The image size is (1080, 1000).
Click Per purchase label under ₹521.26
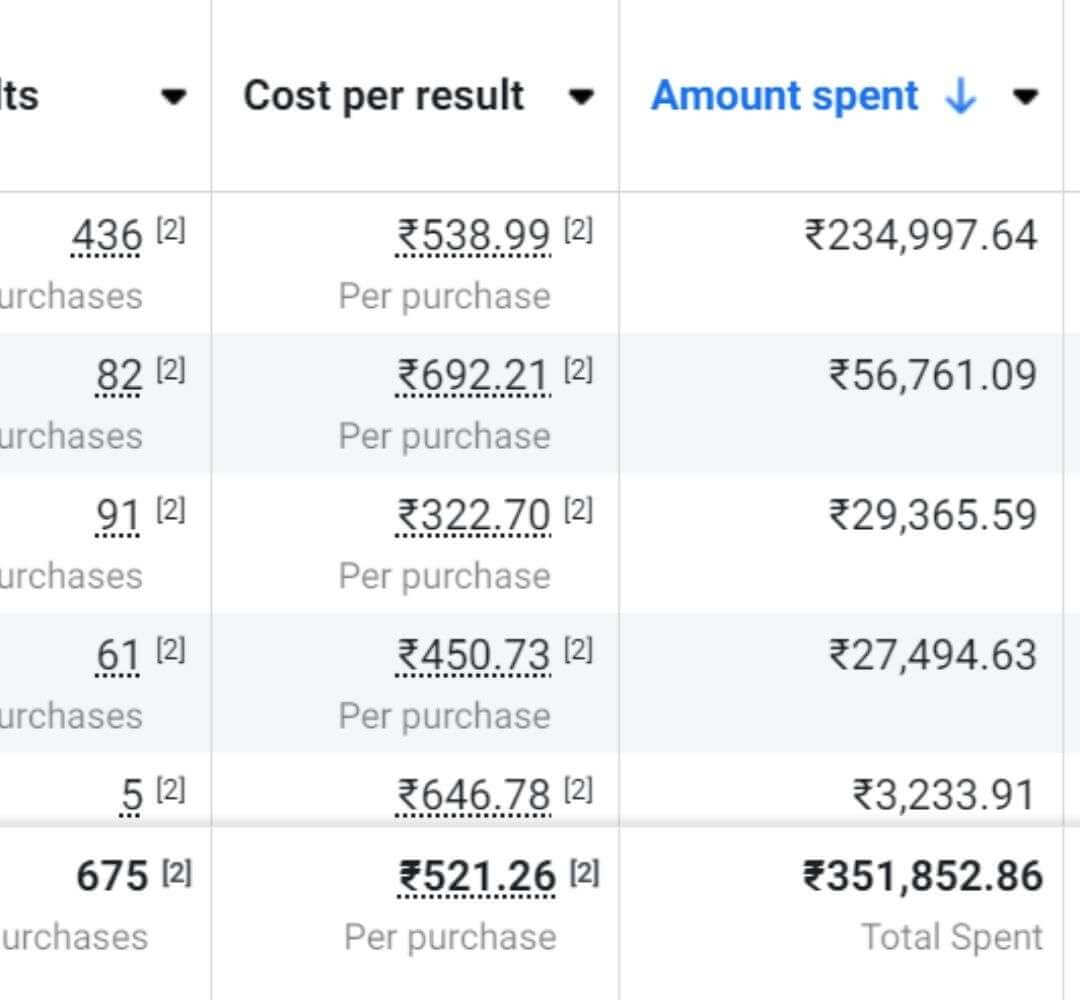point(450,937)
